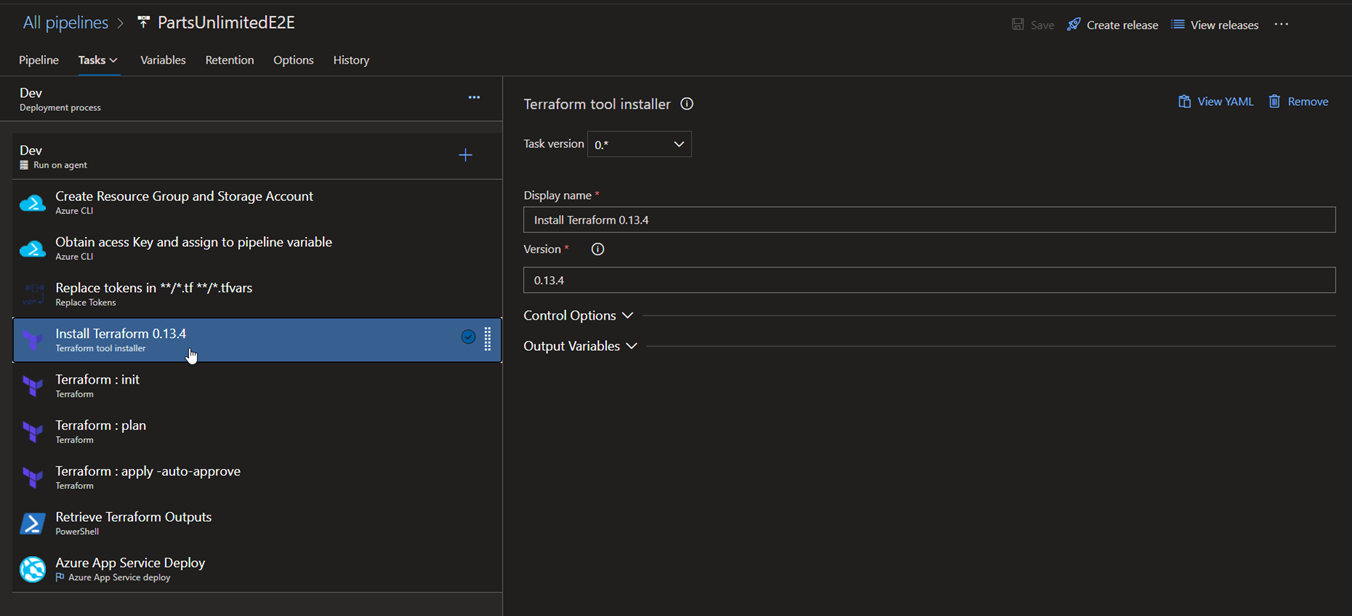Click the Terraform icon beside apply -auto-approve
The image size is (1352, 616).
[33, 478]
